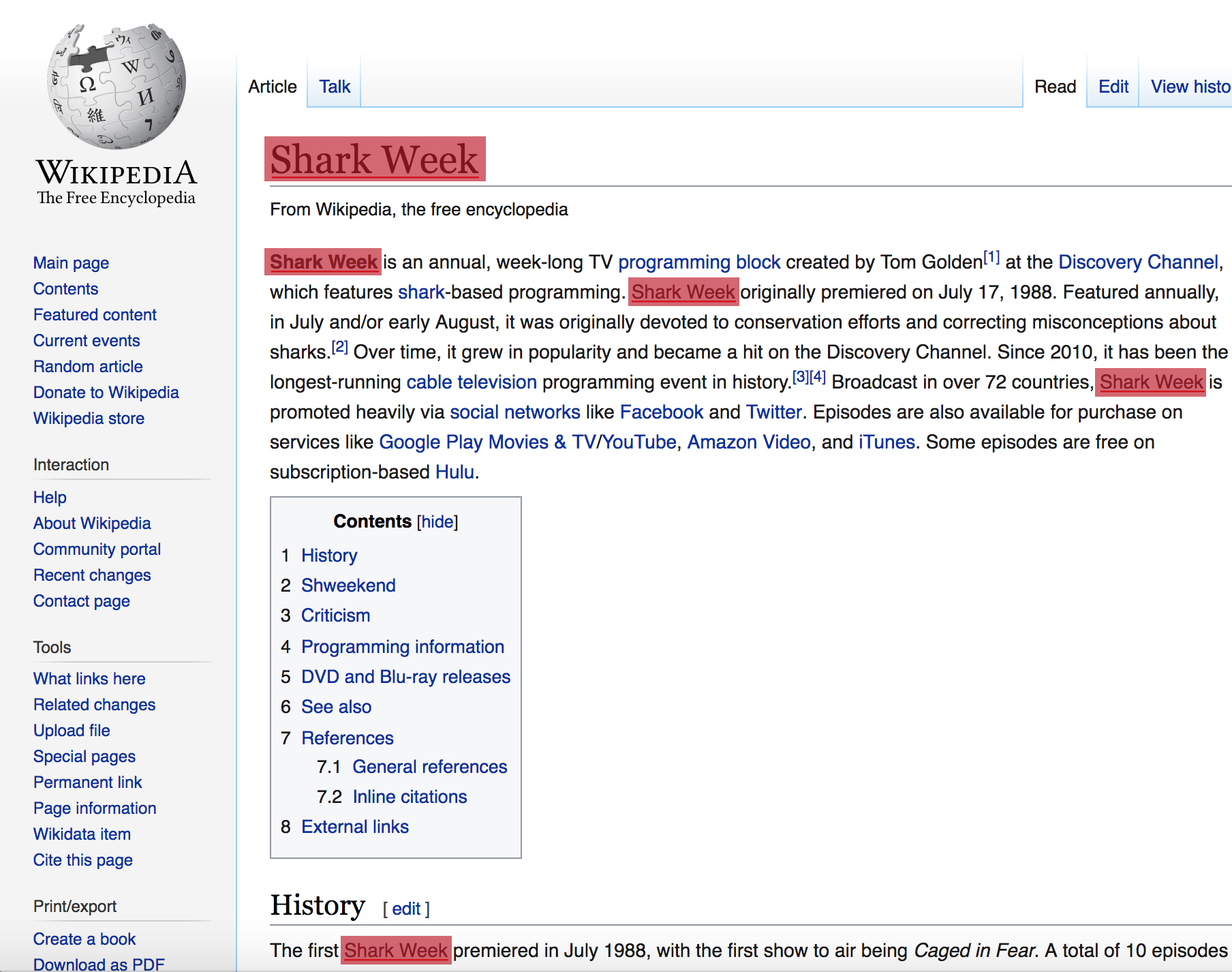Image resolution: width=1232 pixels, height=972 pixels.
Task: Jump to References section
Action: [348, 738]
